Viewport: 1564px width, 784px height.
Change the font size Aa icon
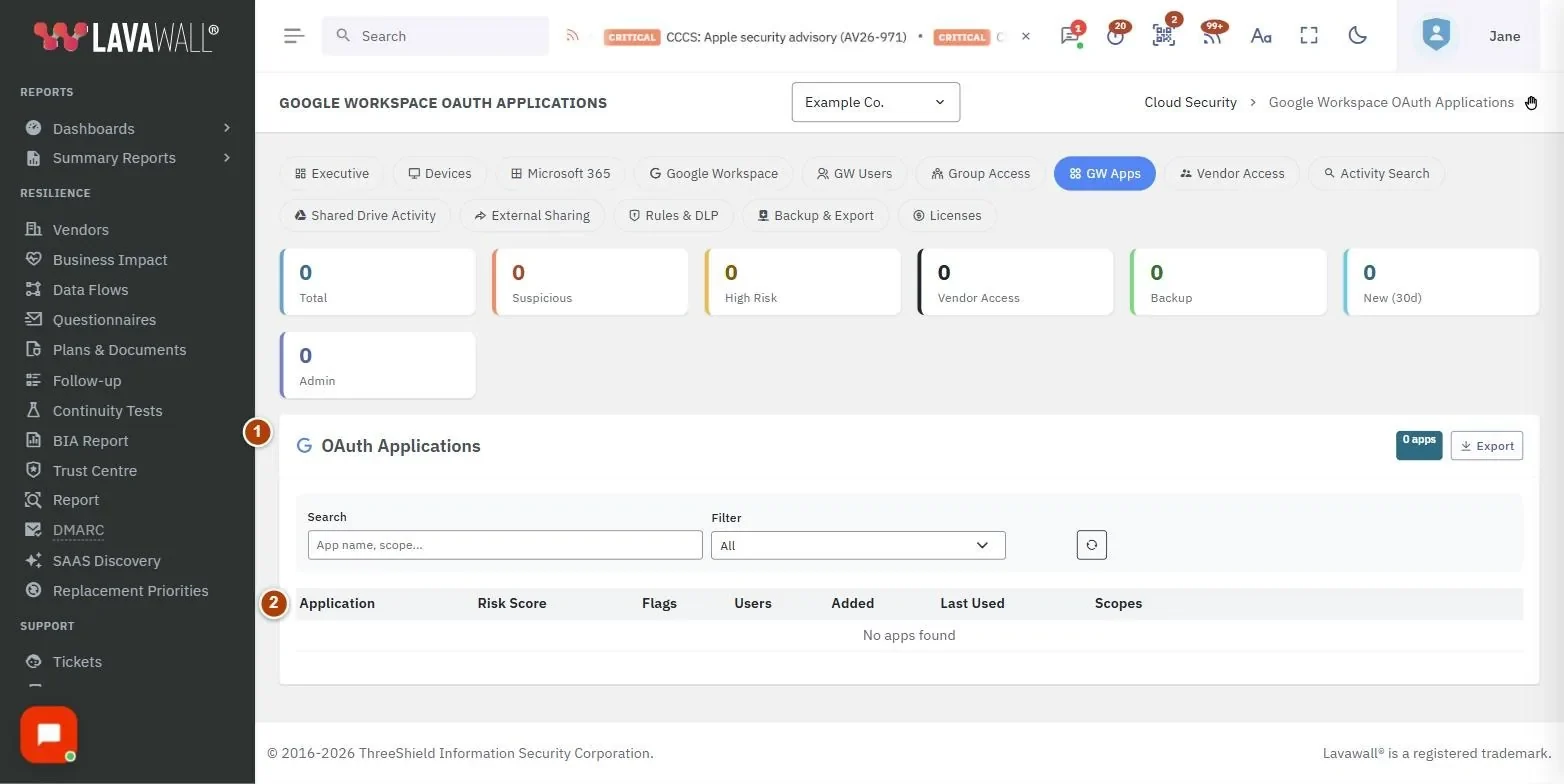click(1261, 36)
